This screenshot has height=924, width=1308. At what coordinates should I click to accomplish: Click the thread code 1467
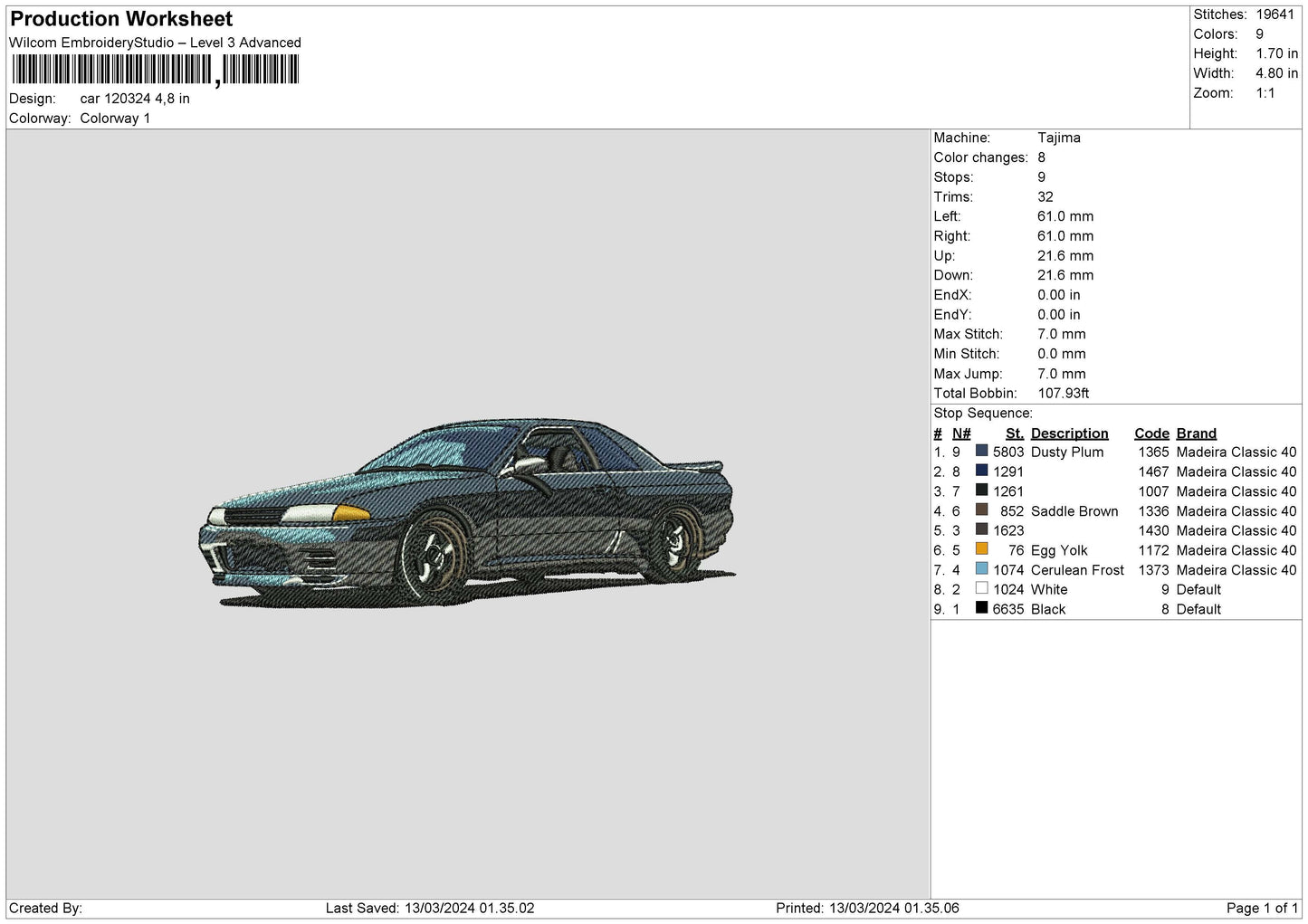1154,472
